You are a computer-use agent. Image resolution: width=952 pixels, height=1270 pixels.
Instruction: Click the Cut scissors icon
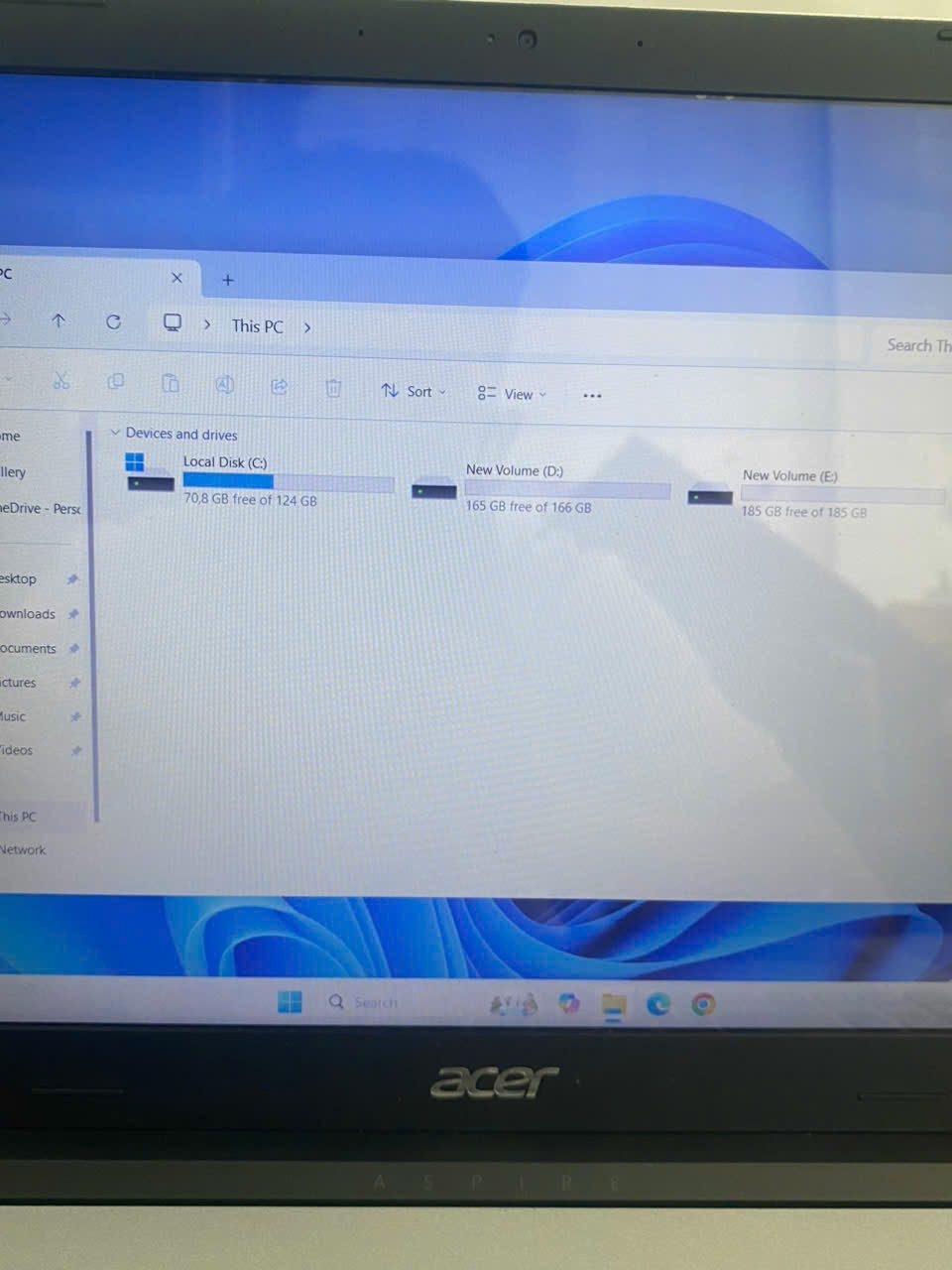tap(60, 380)
